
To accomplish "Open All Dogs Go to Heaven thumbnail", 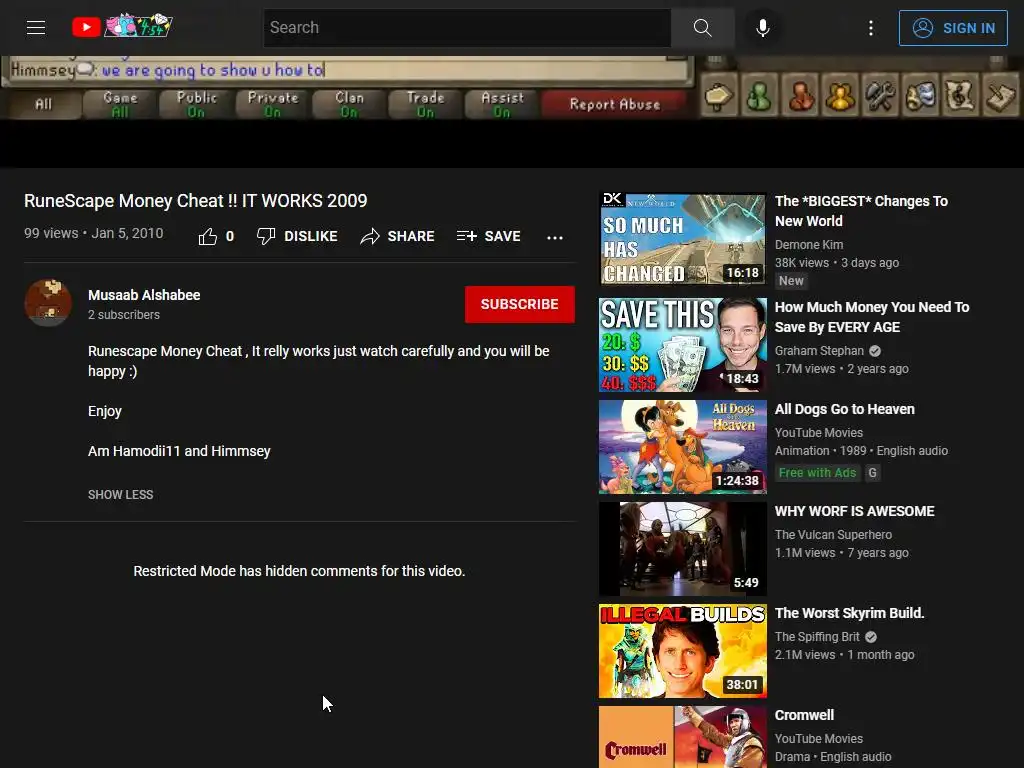I will point(682,447).
